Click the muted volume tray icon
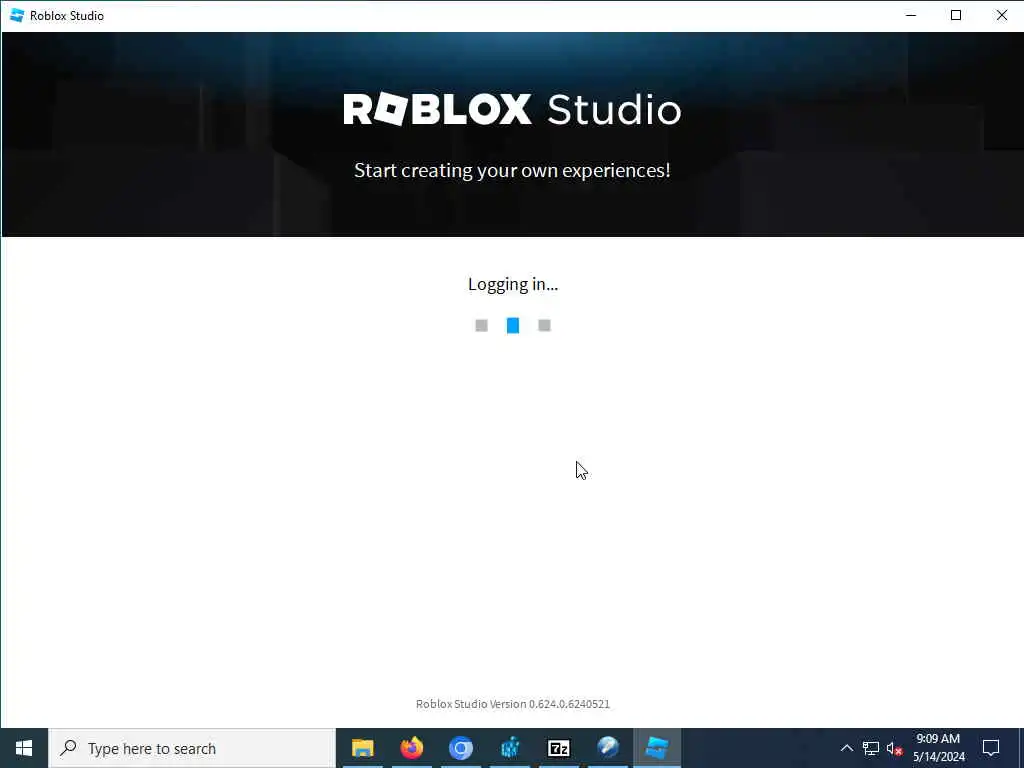This screenshot has width=1024, height=768. [x=895, y=748]
